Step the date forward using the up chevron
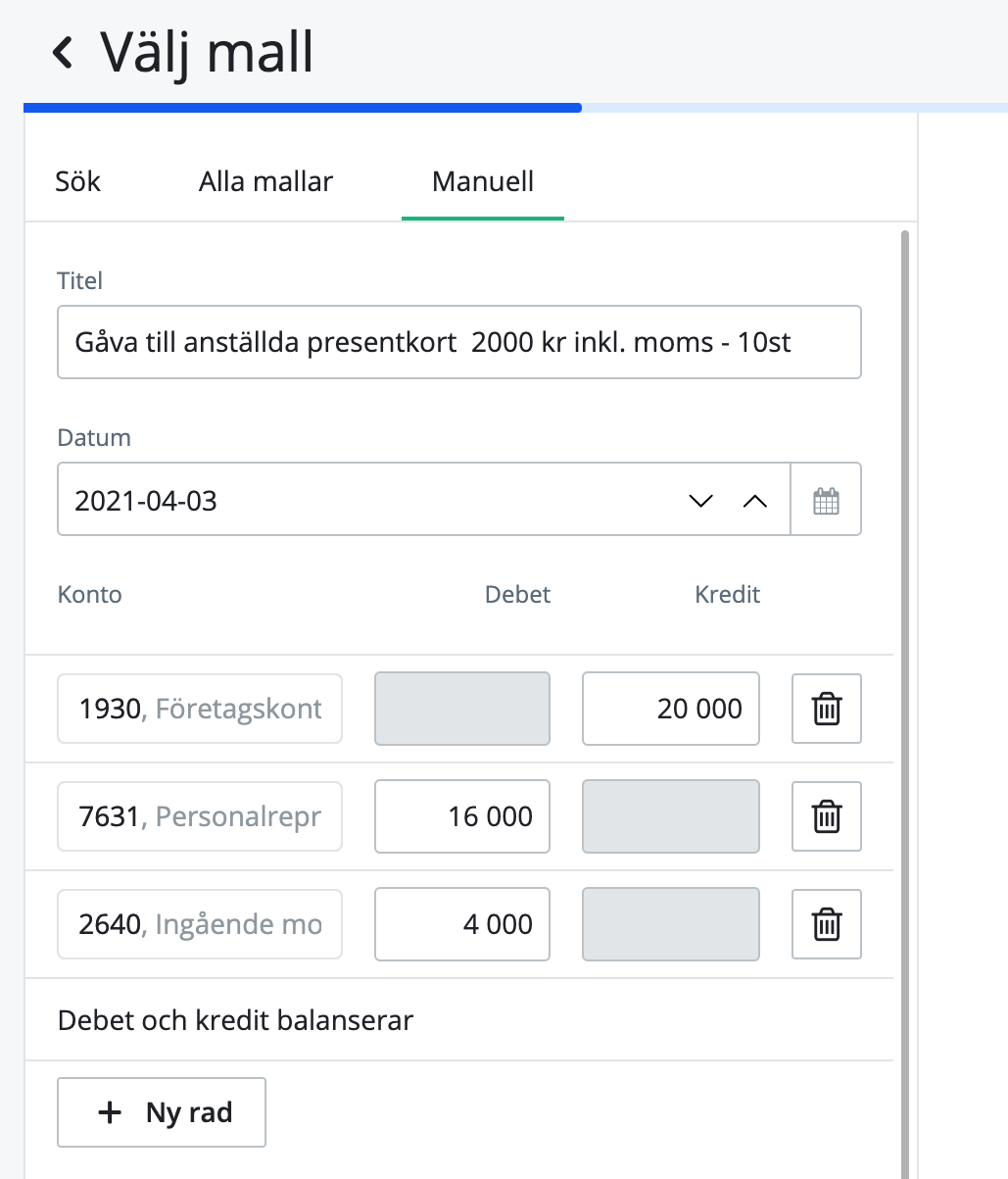The image size is (1008, 1179). click(754, 500)
